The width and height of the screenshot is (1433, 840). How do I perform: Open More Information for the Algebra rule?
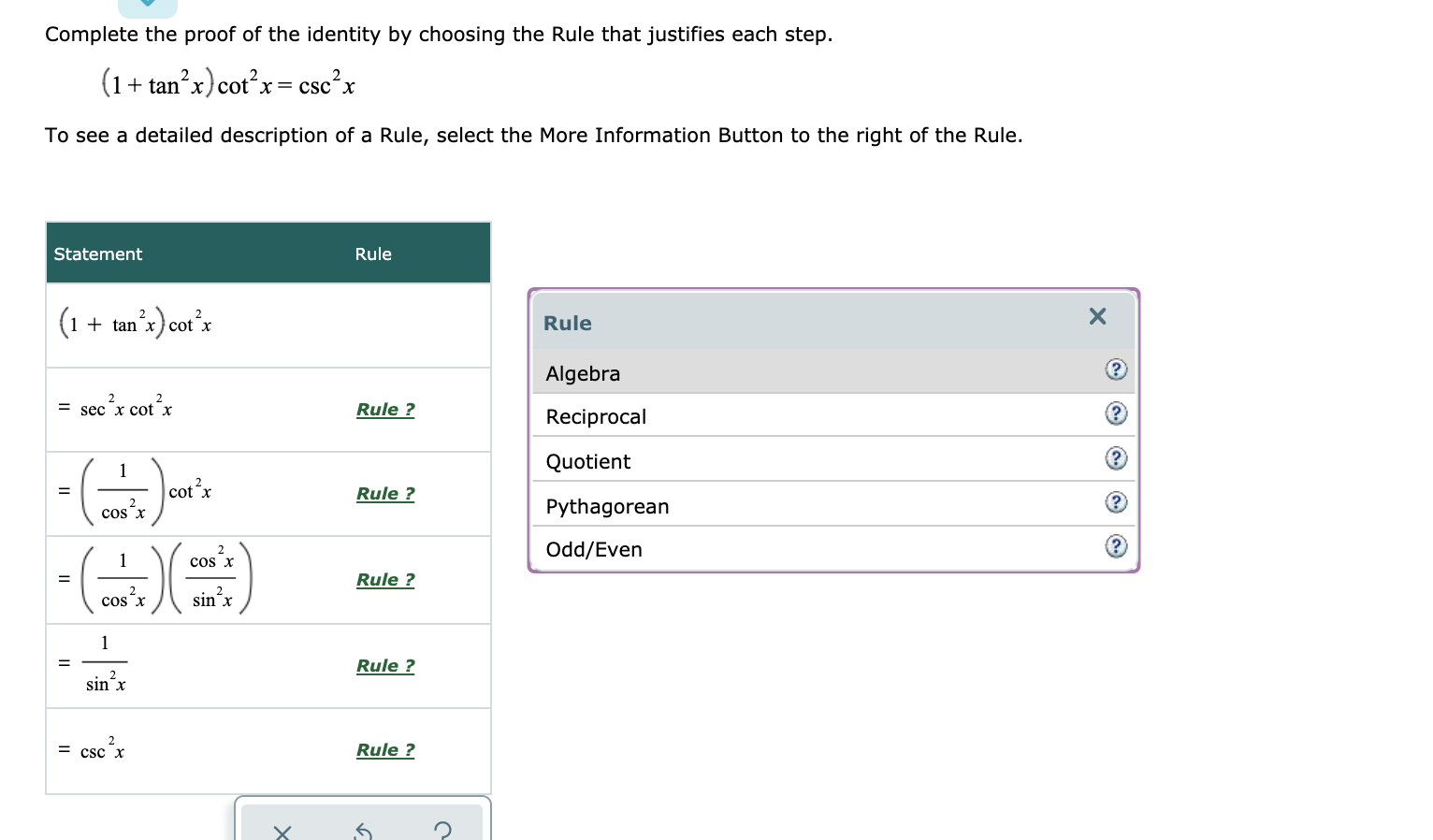pyautogui.click(x=1117, y=370)
